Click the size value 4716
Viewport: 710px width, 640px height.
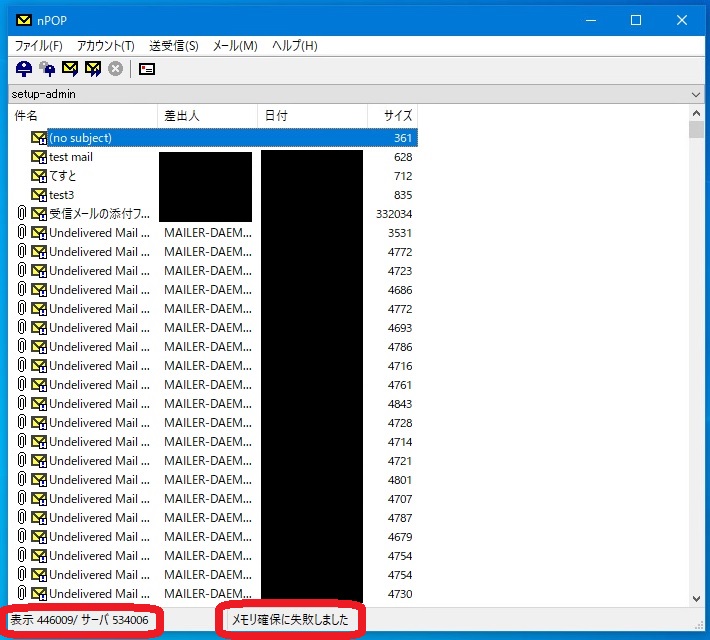click(400, 366)
